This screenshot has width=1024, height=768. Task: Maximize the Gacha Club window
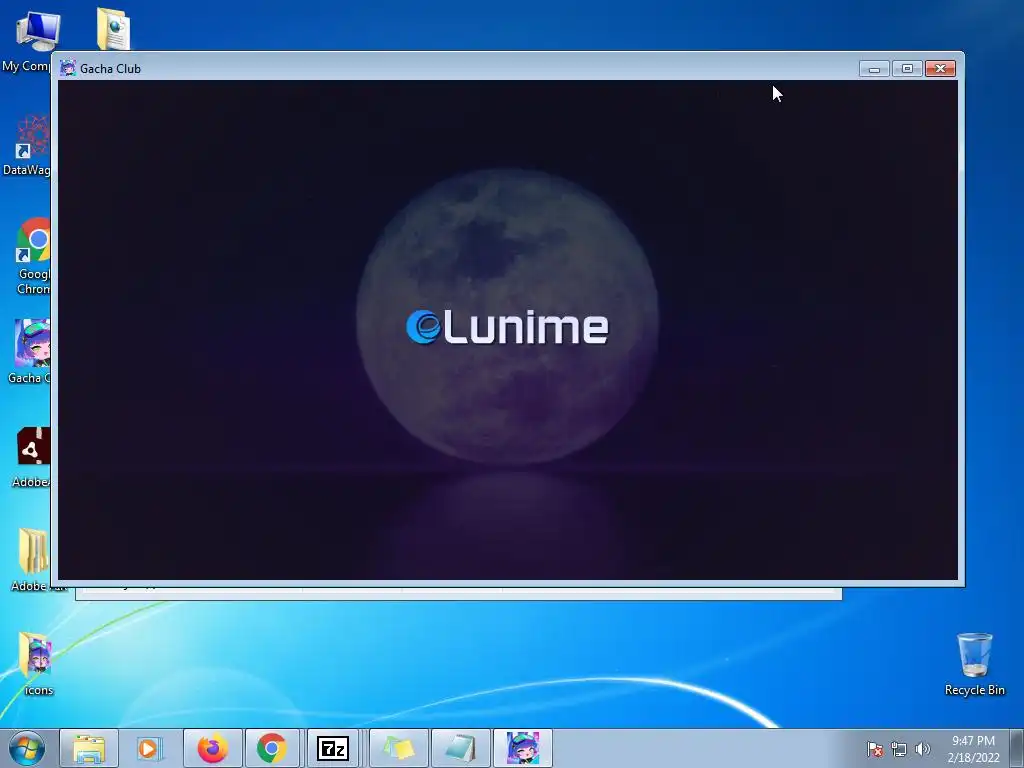click(x=907, y=69)
